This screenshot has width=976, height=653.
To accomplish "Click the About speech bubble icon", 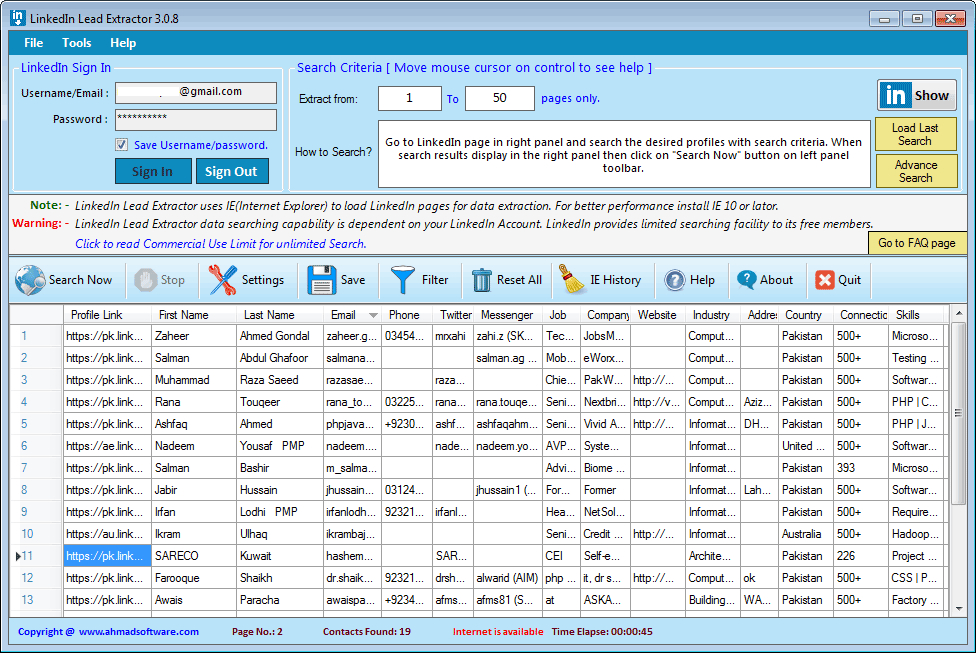I will (746, 280).
